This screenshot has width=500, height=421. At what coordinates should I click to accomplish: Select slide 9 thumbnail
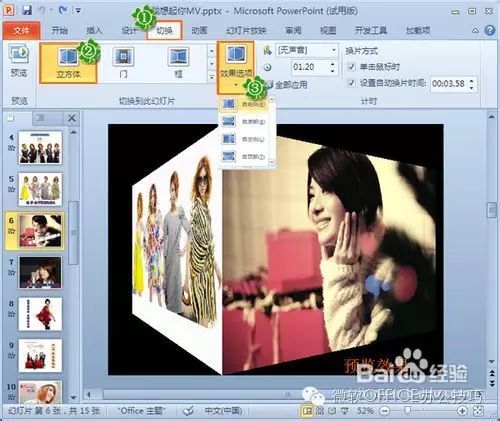coord(40,355)
